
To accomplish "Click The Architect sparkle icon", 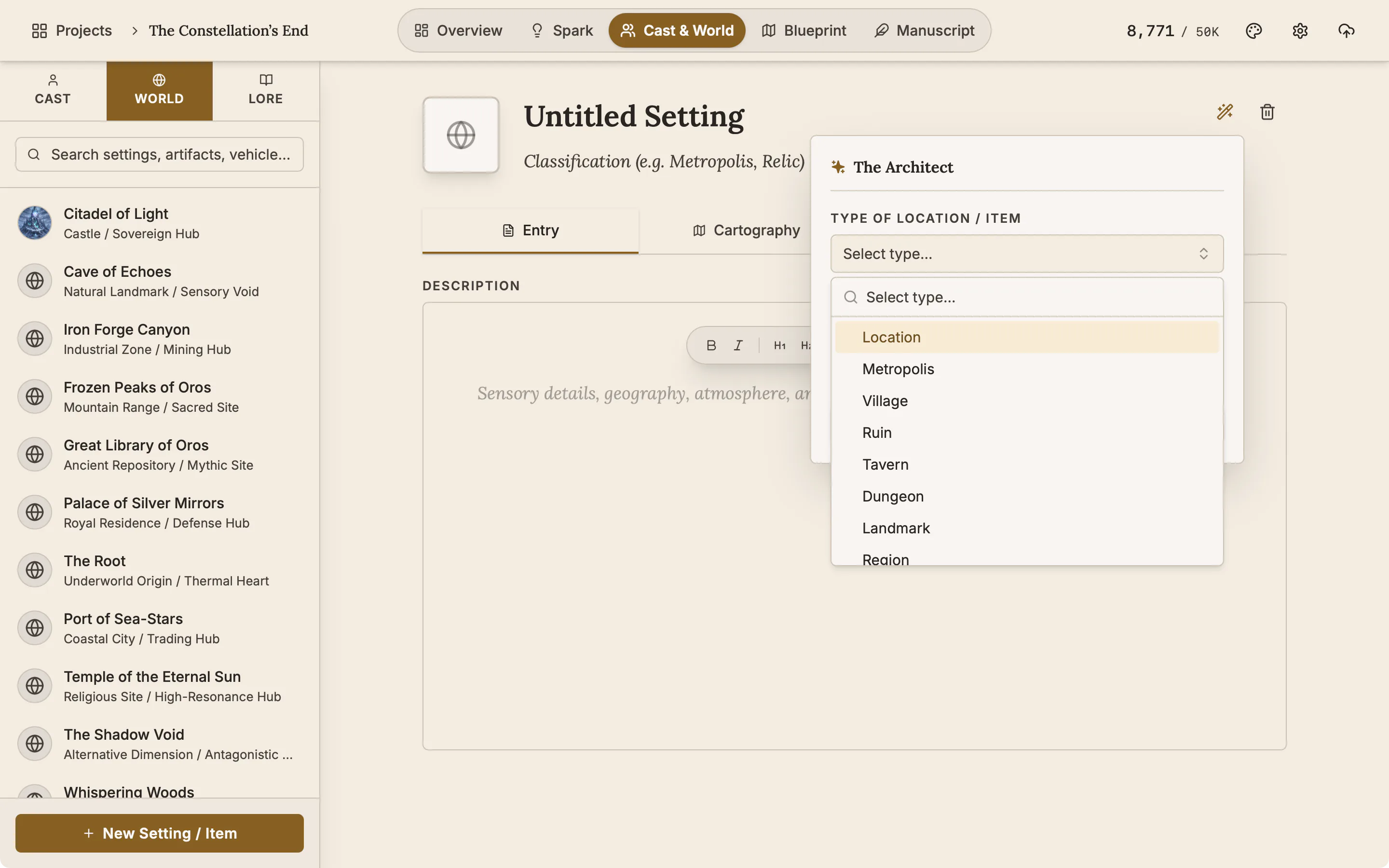I will (838, 167).
